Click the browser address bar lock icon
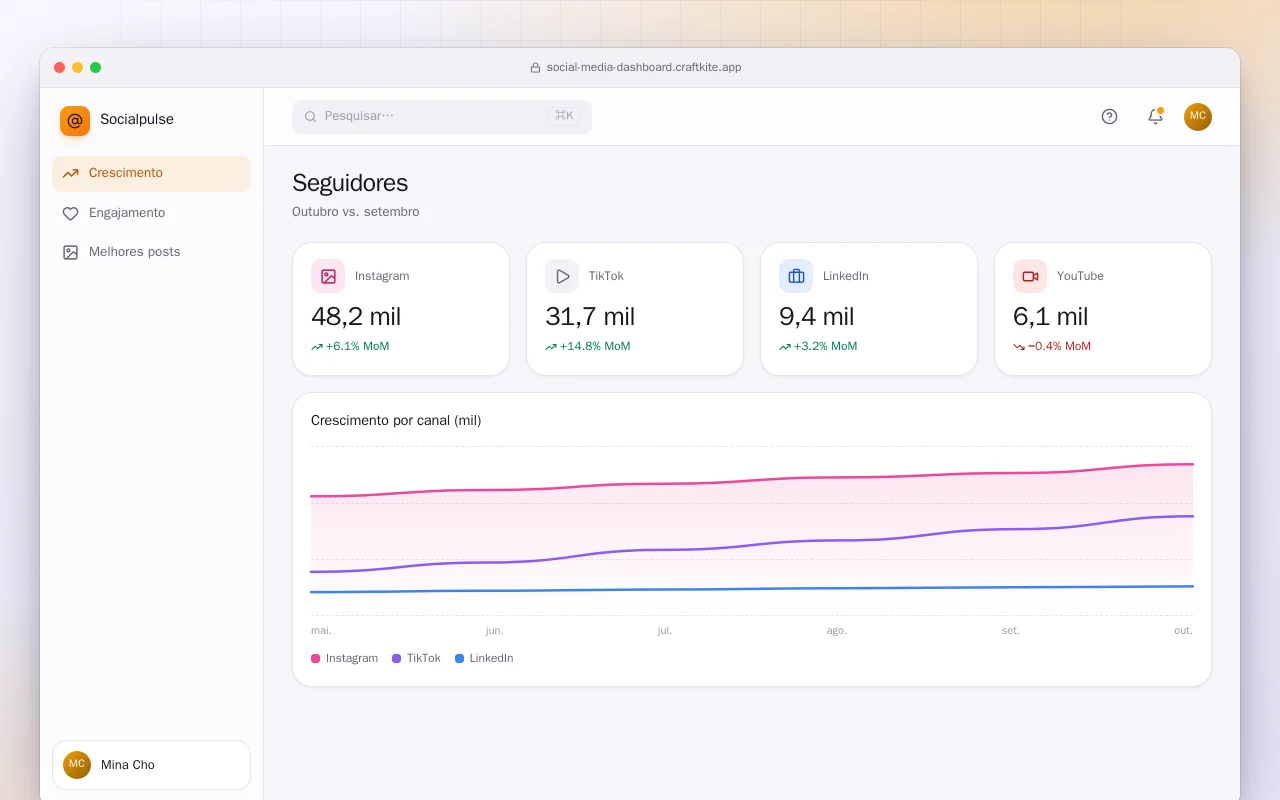 click(535, 68)
